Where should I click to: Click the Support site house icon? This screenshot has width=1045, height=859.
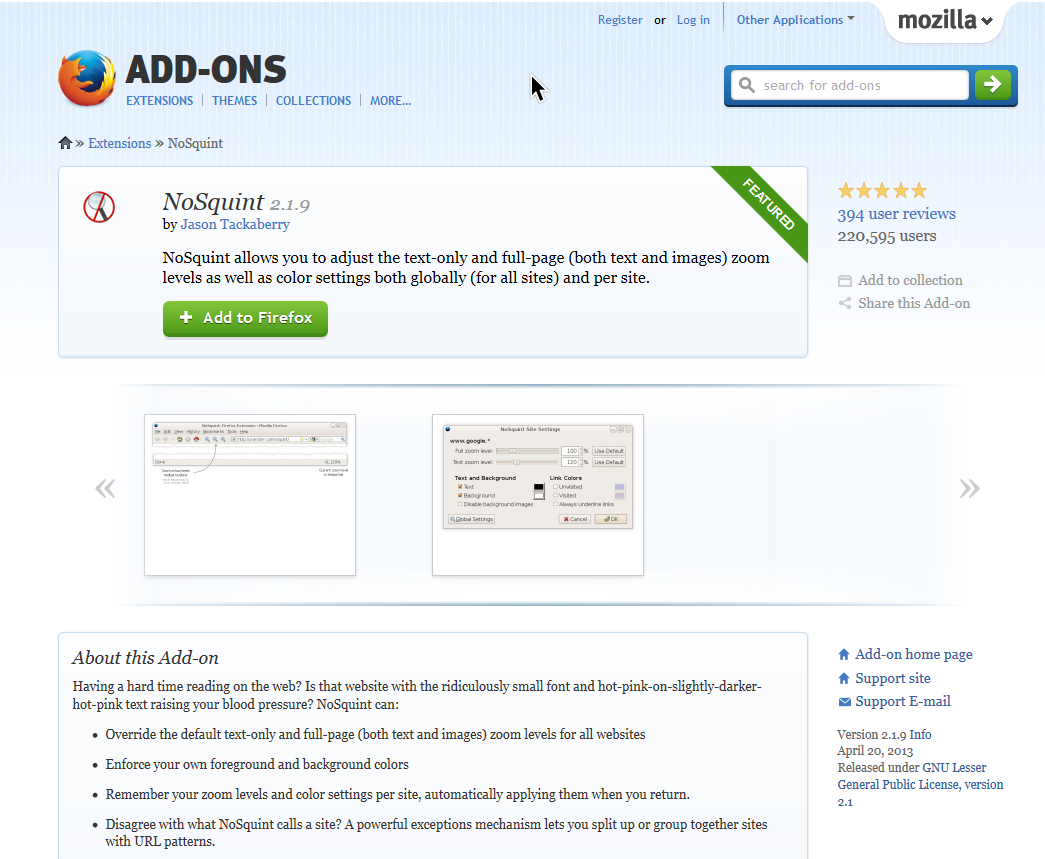coord(844,678)
